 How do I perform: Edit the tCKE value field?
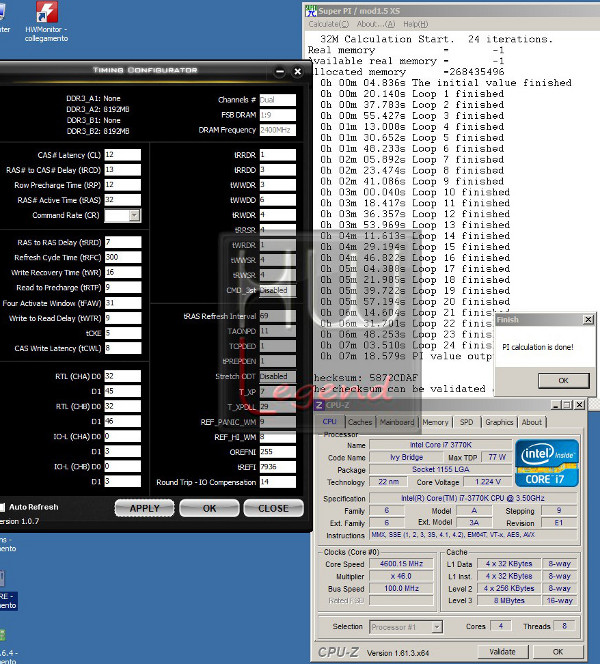(x=123, y=333)
